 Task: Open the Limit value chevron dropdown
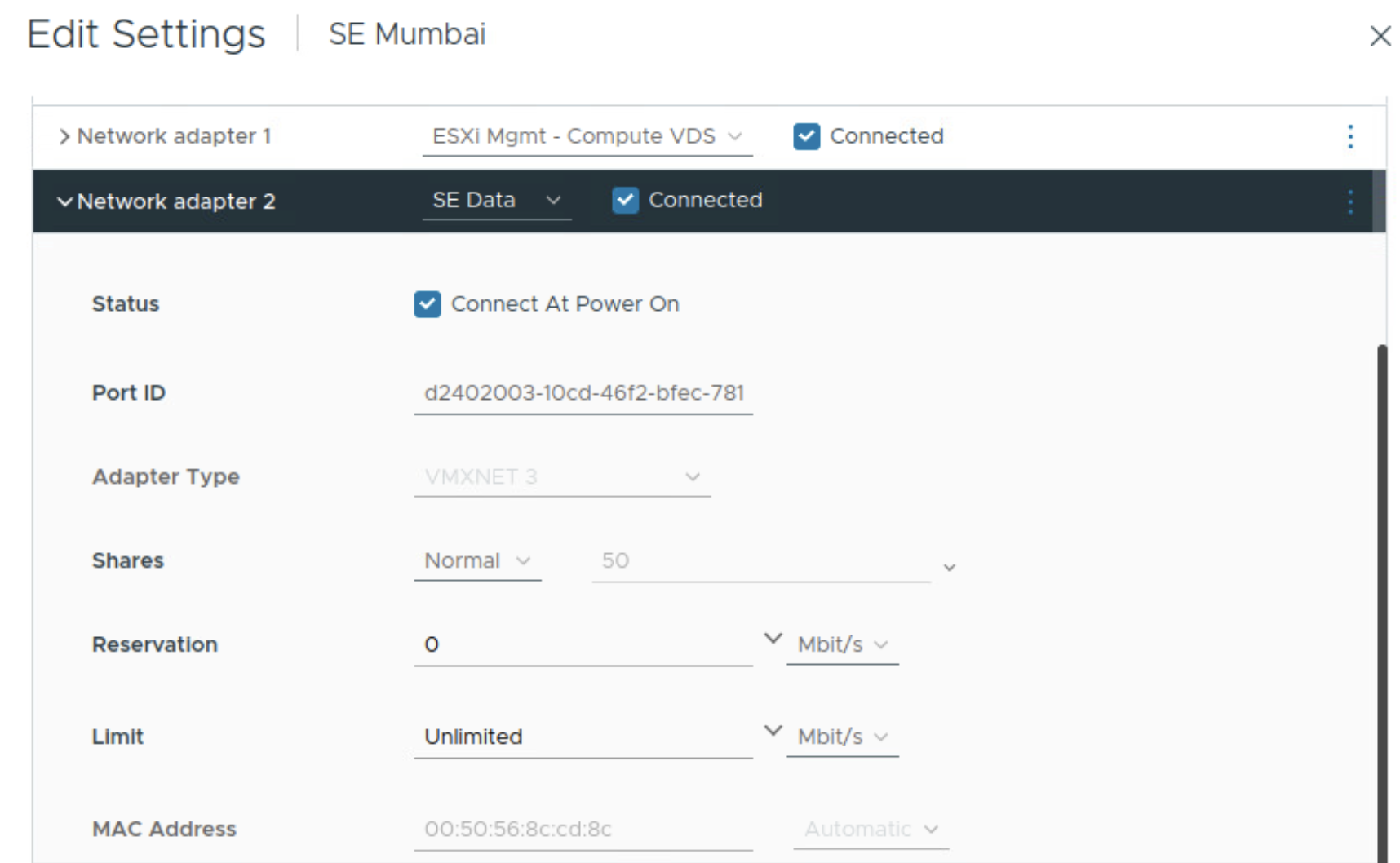coord(773,731)
